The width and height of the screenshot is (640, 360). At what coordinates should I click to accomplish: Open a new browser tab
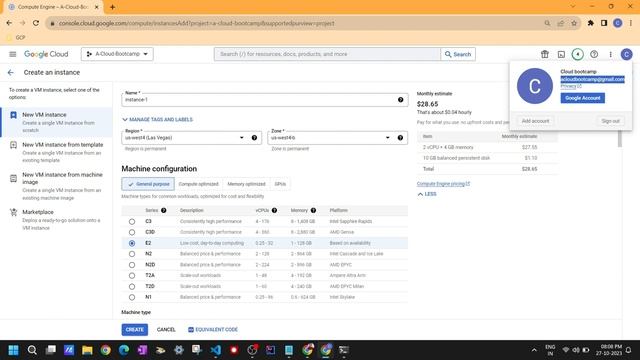(112, 7)
